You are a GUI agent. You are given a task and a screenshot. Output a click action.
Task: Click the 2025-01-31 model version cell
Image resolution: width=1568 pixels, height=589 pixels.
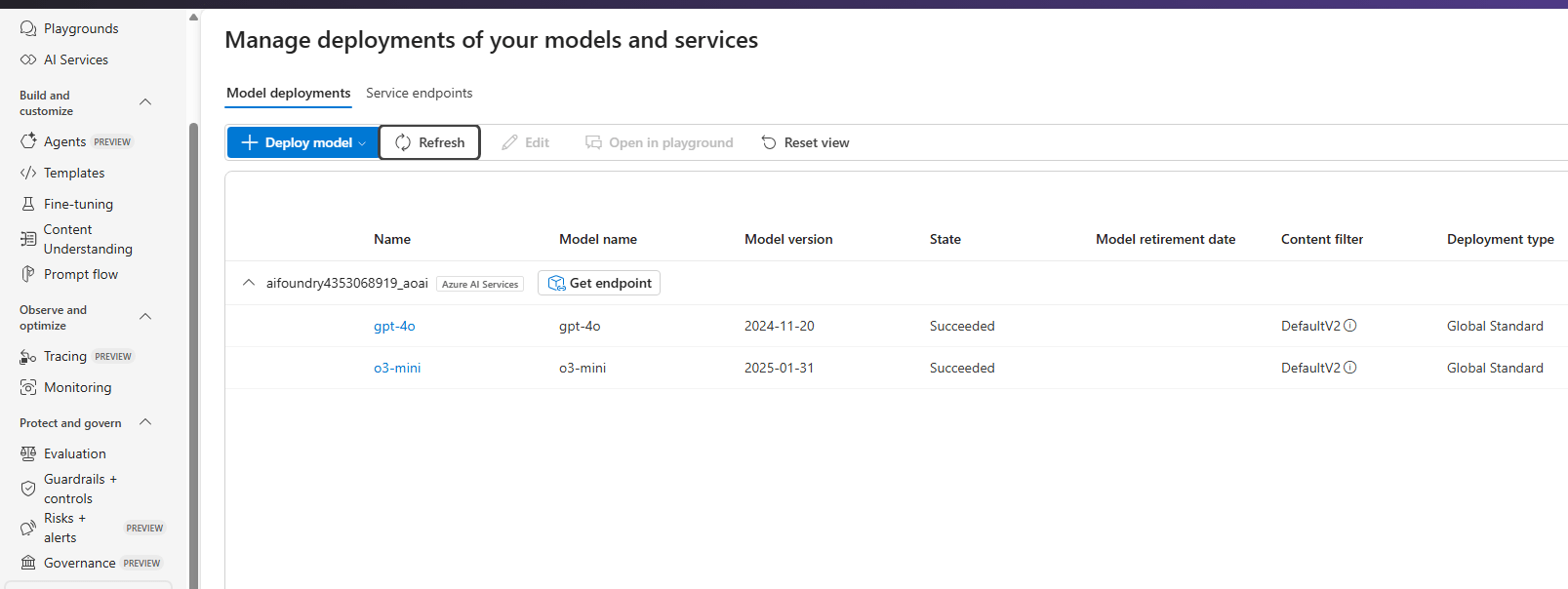(779, 368)
